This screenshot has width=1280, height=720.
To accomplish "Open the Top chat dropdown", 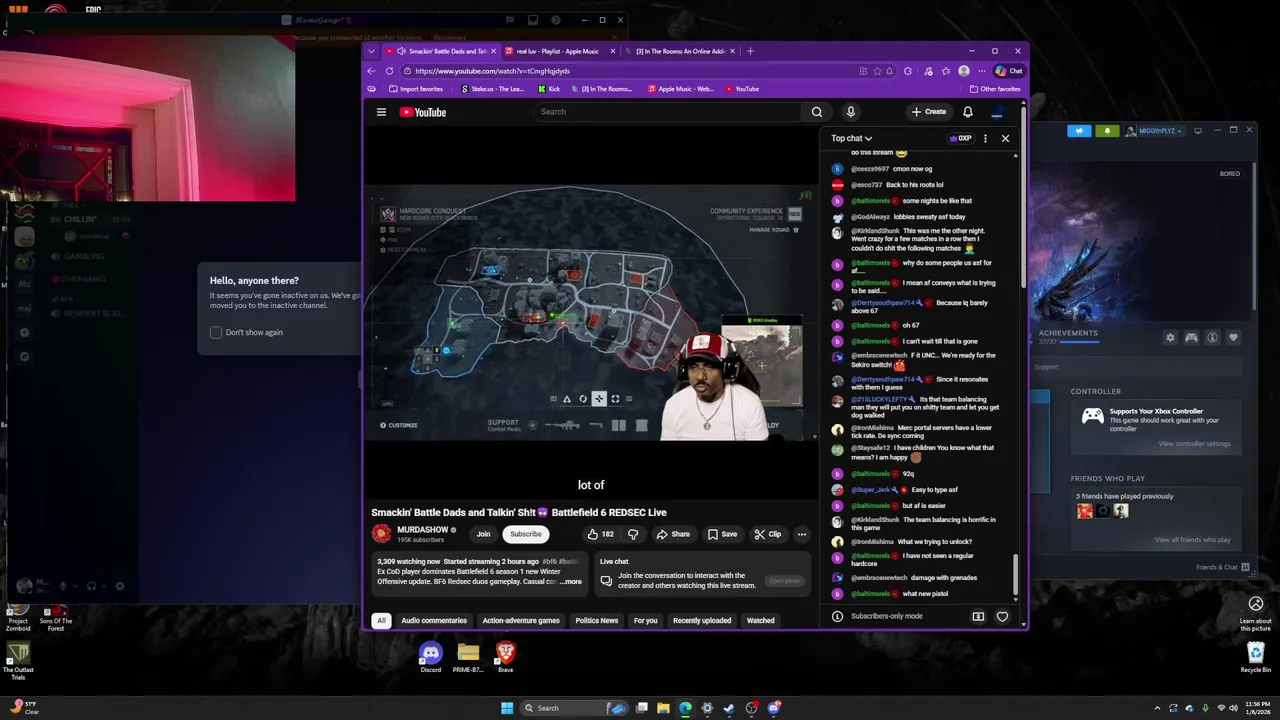I will pyautogui.click(x=851, y=138).
